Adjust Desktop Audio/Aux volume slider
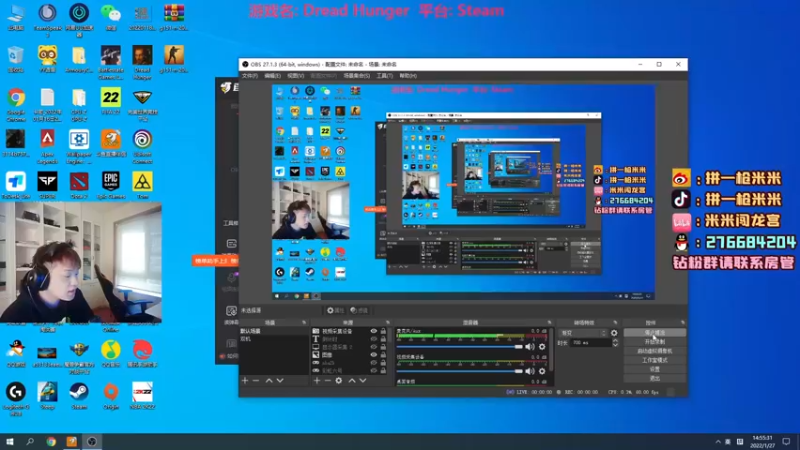Image resolution: width=800 pixels, height=450 pixels. click(460, 347)
